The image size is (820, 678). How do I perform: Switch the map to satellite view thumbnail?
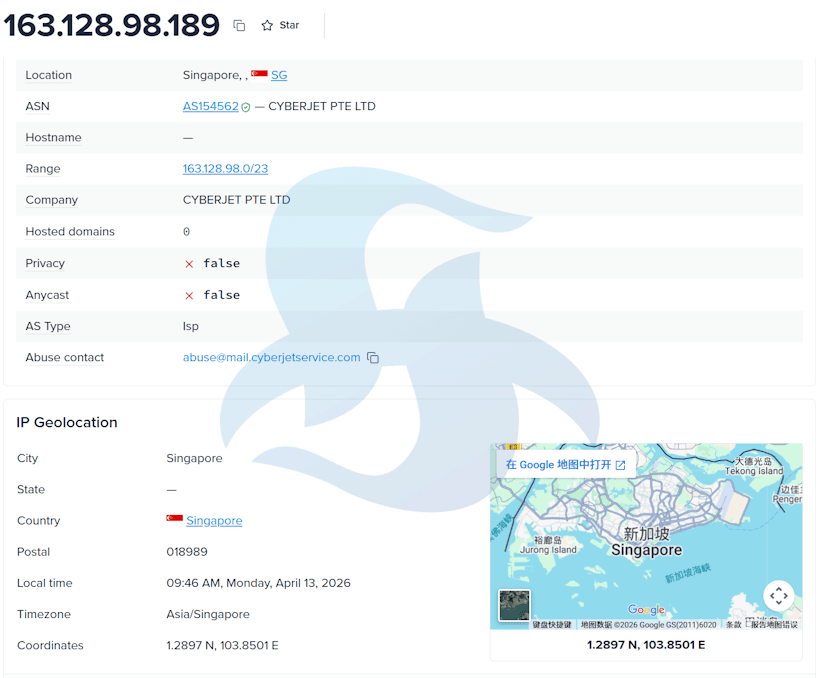[x=514, y=605]
